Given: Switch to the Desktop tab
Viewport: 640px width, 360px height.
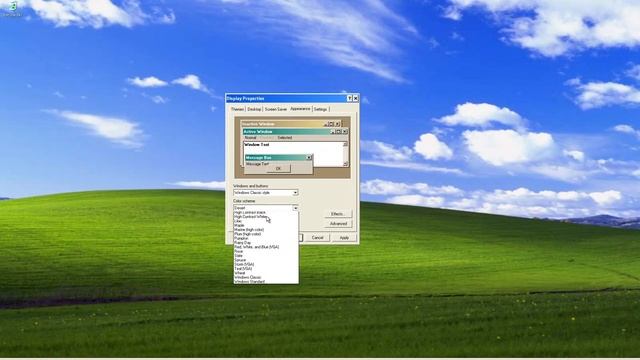Looking at the screenshot, I should tap(254, 109).
